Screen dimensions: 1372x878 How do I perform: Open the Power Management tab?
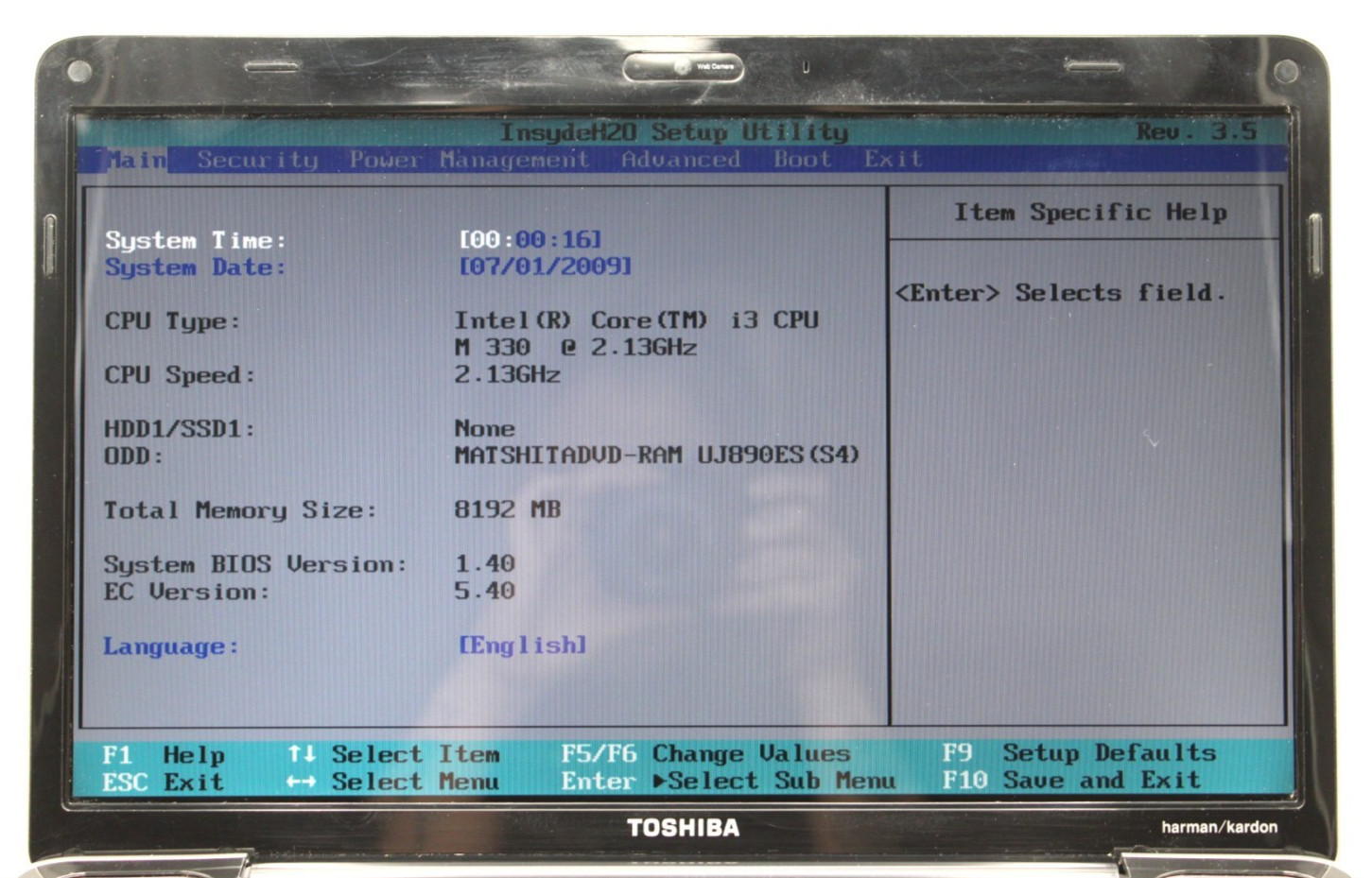469,160
